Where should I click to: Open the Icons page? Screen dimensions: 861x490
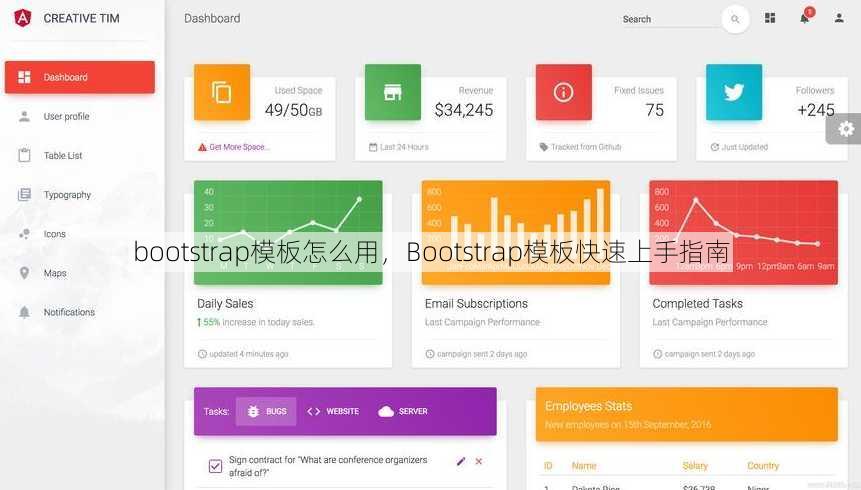tap(54, 234)
